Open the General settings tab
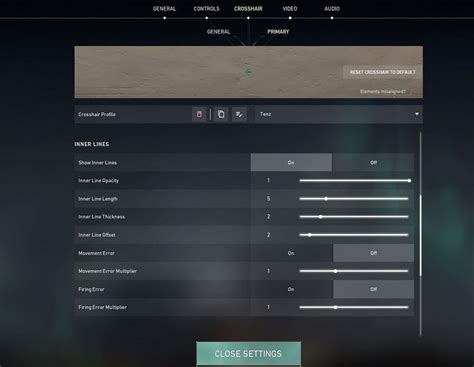The image size is (474, 367). [164, 9]
